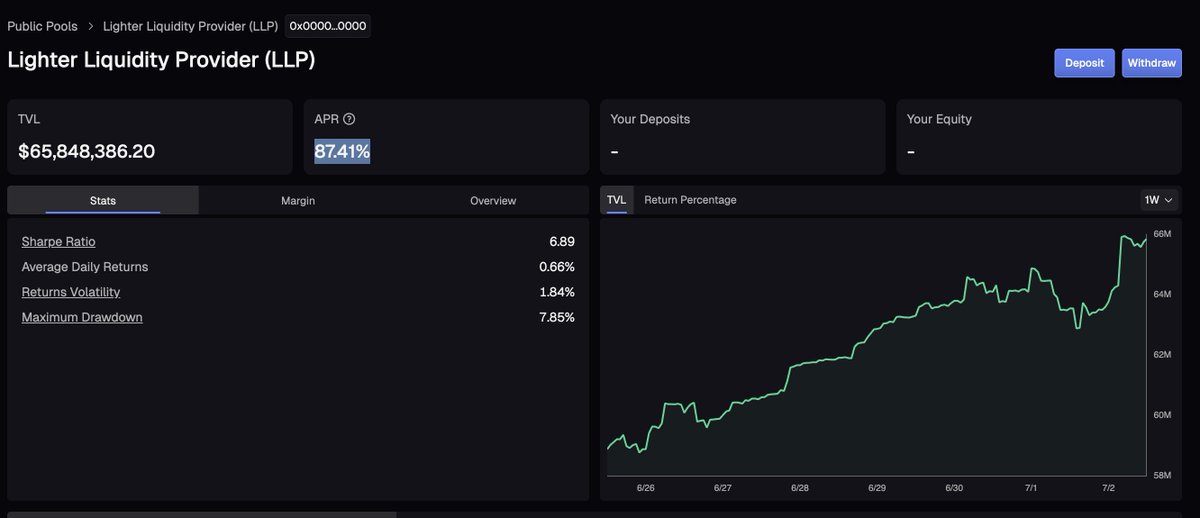Select the TVL chart tab
This screenshot has height=518, width=1200.
click(x=617, y=200)
